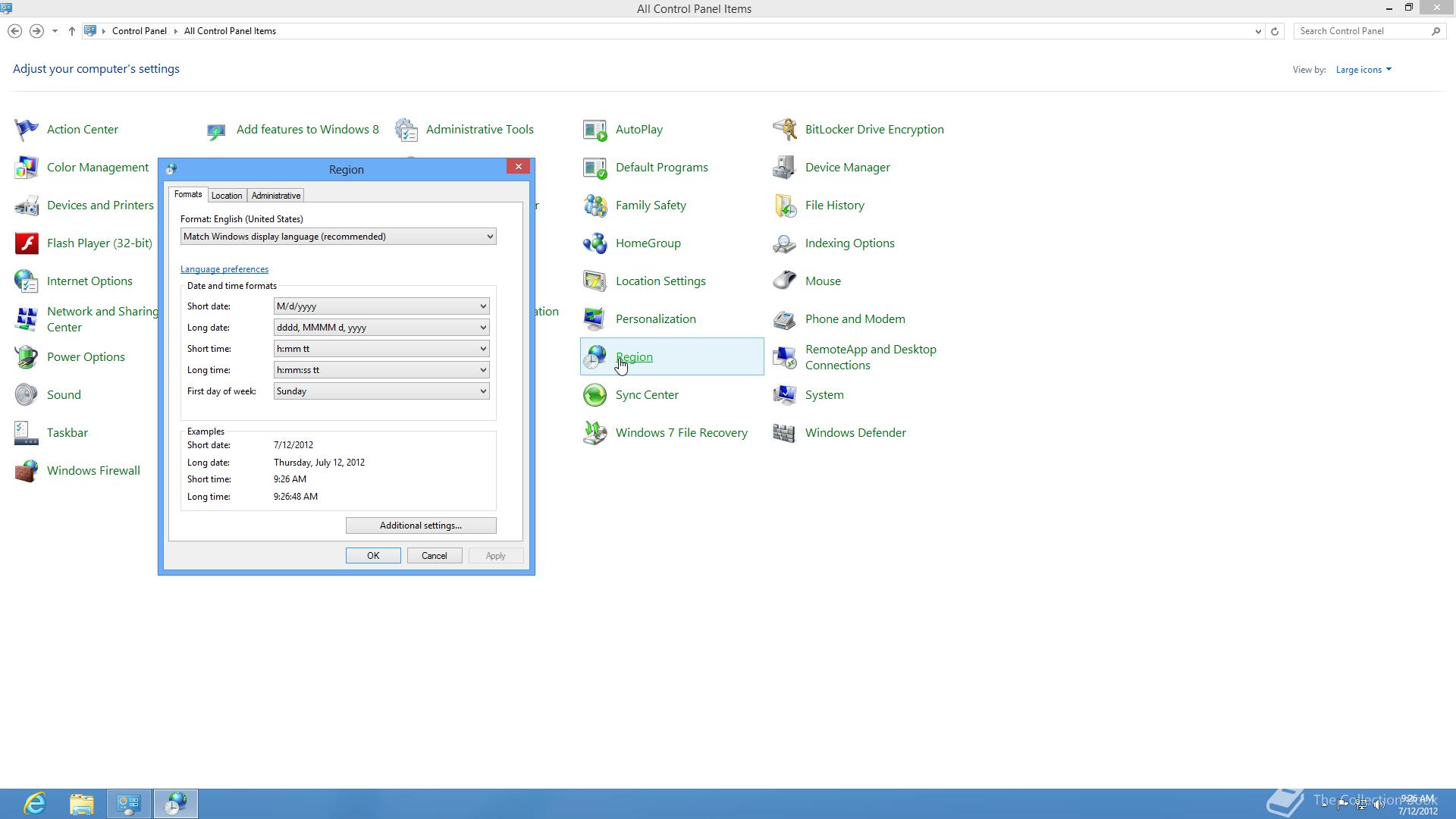Open the Phone and Modem icon
The image size is (1456, 819).
(x=785, y=319)
